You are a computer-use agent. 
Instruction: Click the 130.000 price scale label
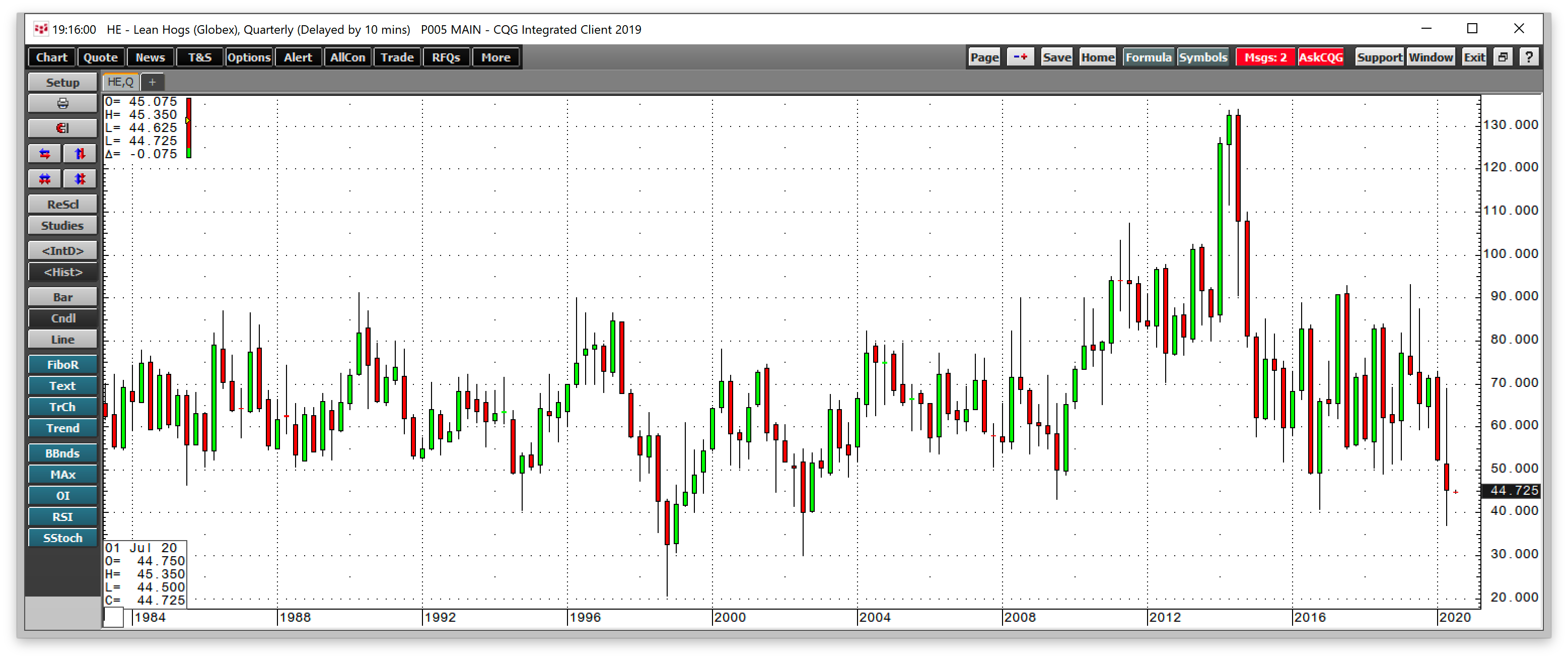(1511, 124)
